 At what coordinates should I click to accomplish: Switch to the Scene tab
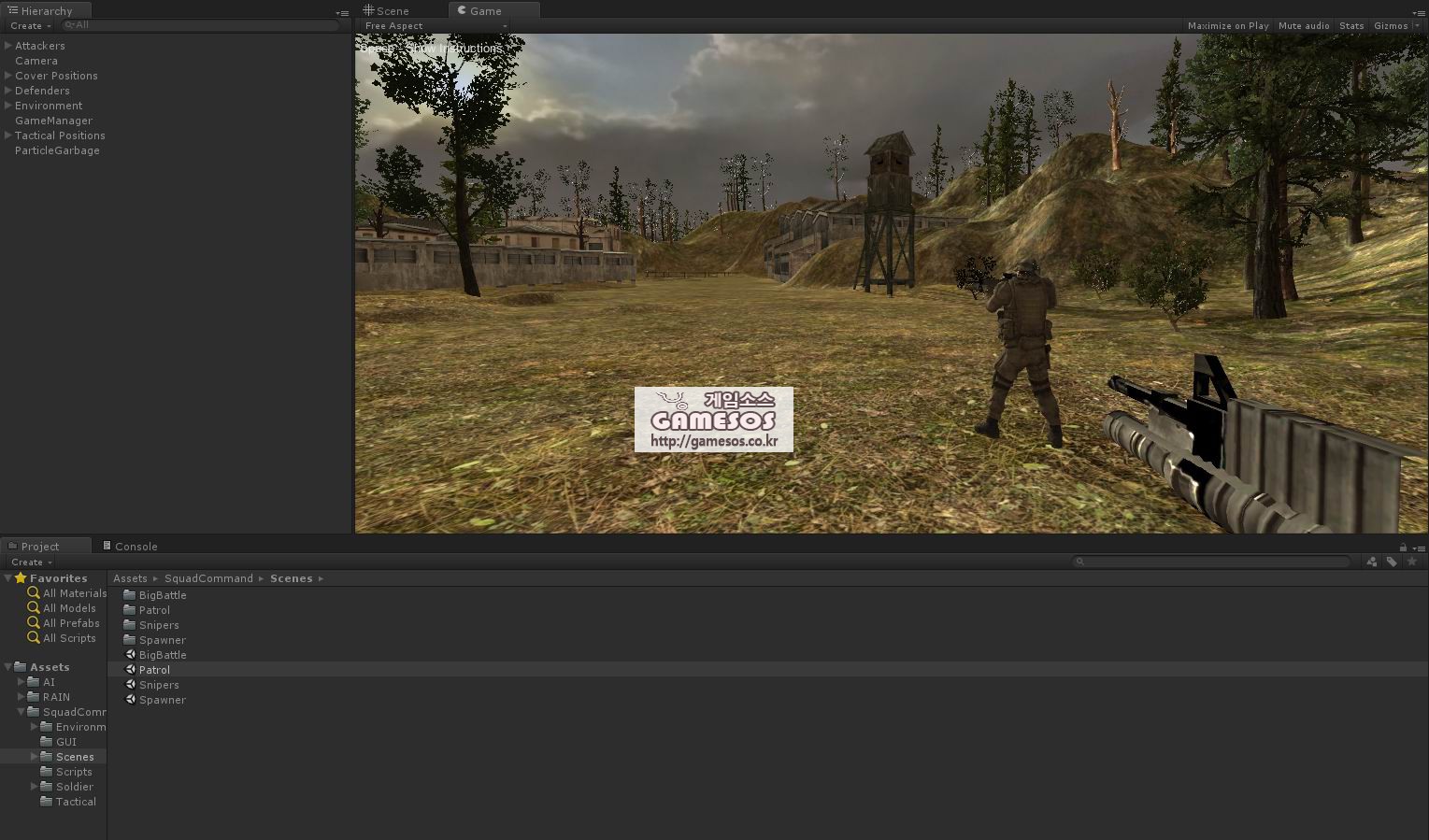pos(386,11)
